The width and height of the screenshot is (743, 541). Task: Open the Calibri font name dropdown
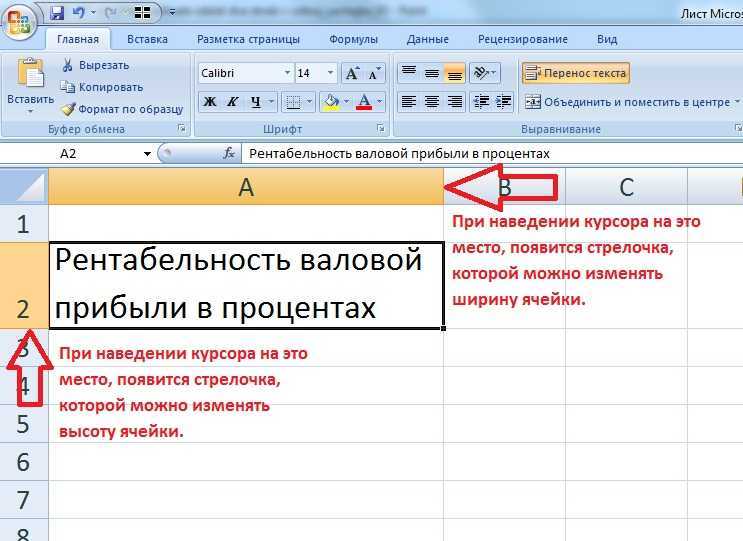coord(287,73)
